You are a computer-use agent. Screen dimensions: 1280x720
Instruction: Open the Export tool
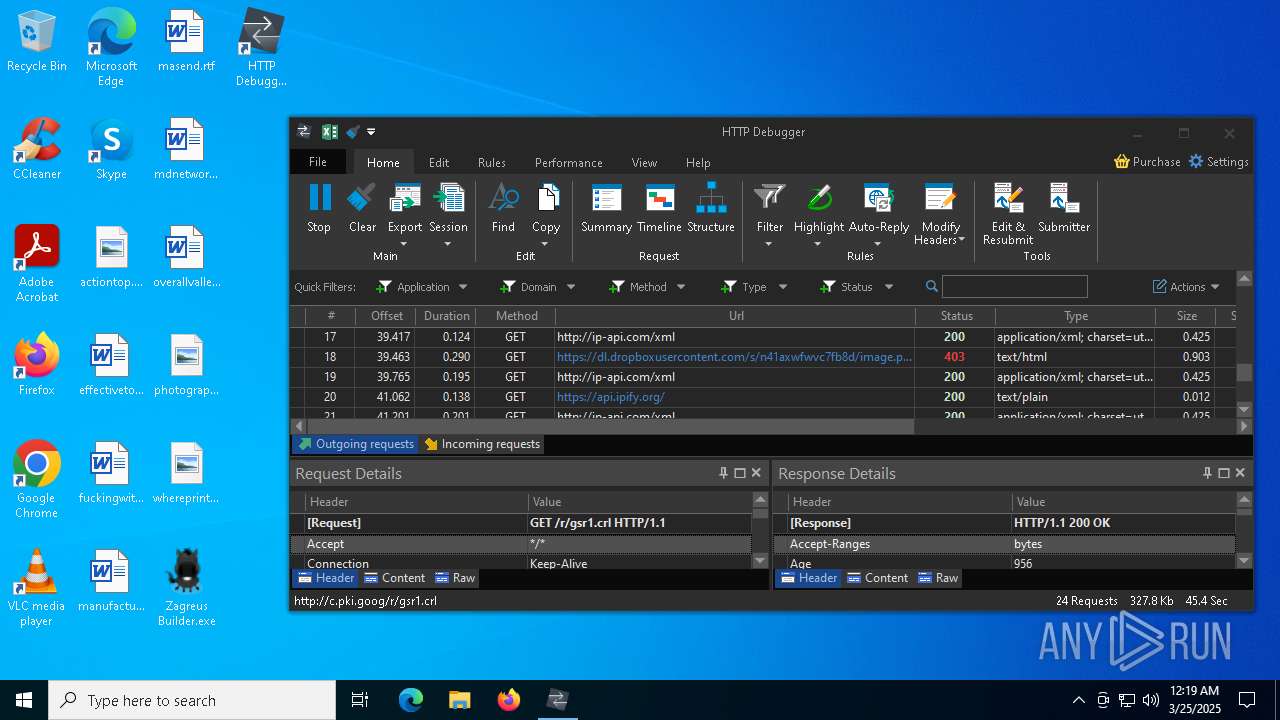tap(405, 198)
